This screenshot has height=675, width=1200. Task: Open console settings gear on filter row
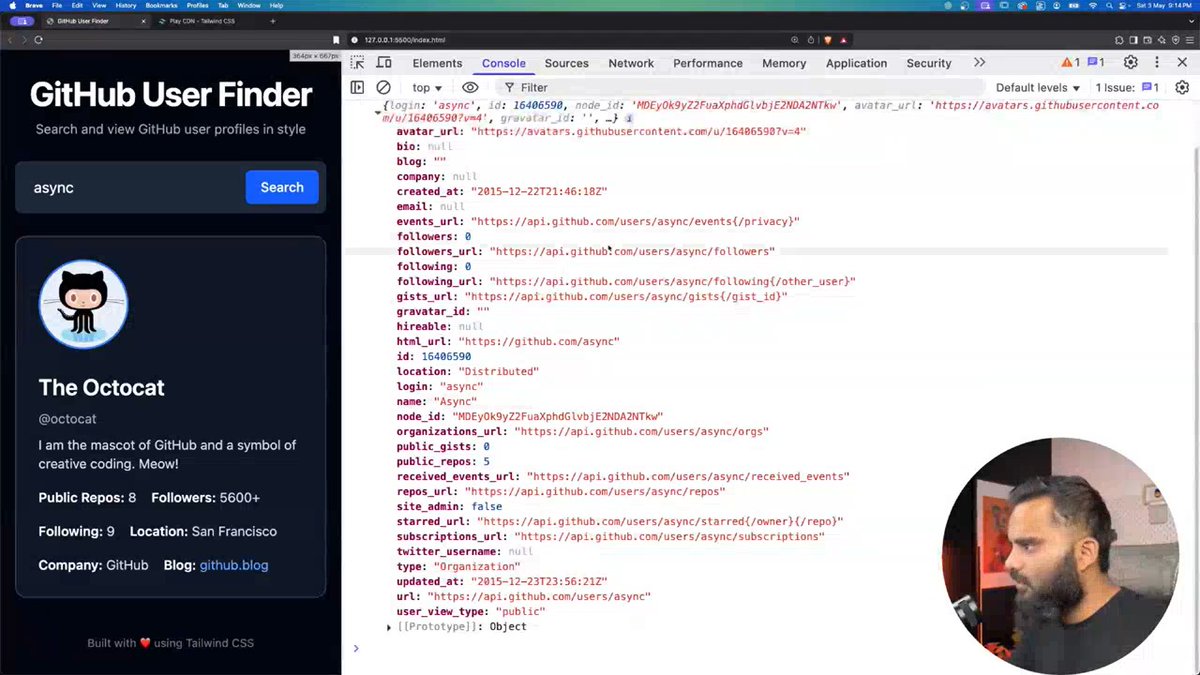coord(1182,88)
